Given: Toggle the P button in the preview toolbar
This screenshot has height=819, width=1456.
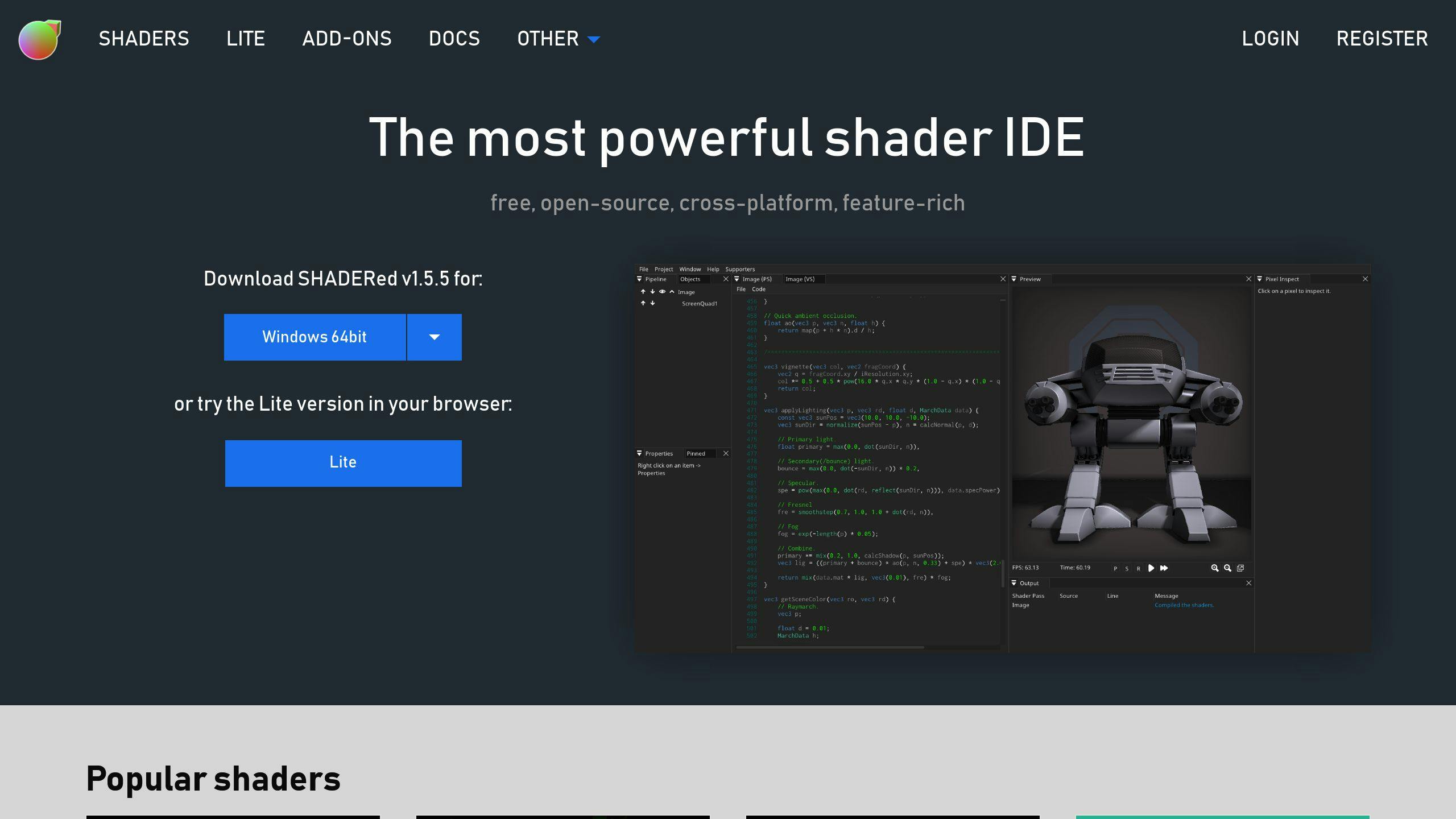Looking at the screenshot, I should click(x=1115, y=569).
